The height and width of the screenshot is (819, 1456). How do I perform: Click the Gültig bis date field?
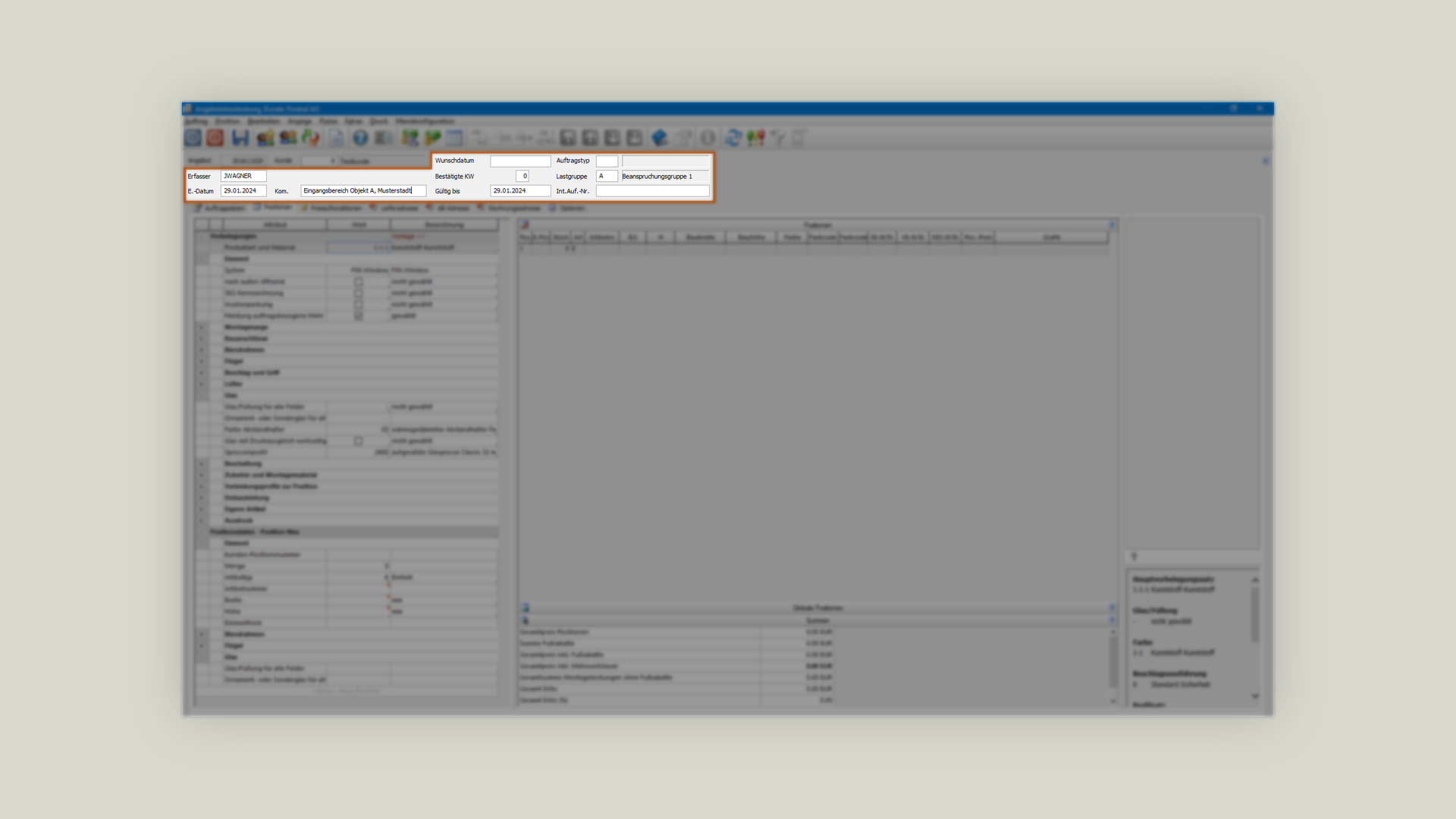(520, 191)
